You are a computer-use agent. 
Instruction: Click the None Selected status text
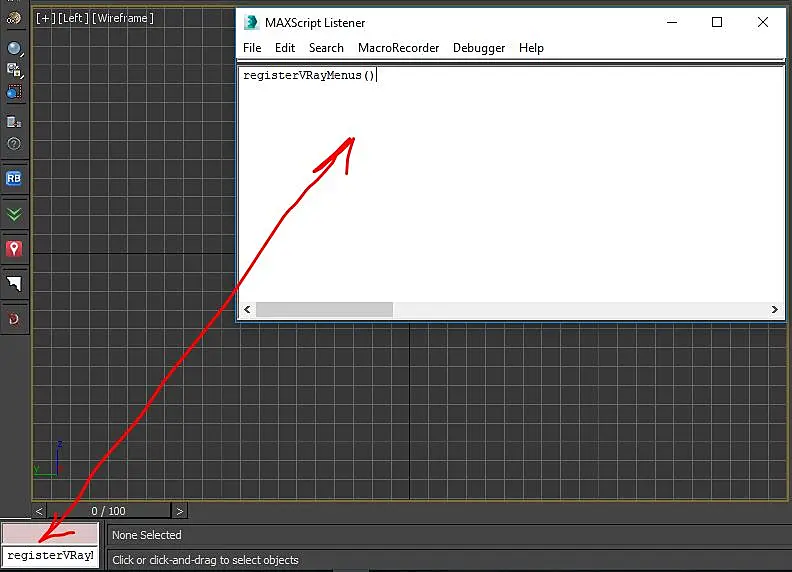click(x=146, y=535)
